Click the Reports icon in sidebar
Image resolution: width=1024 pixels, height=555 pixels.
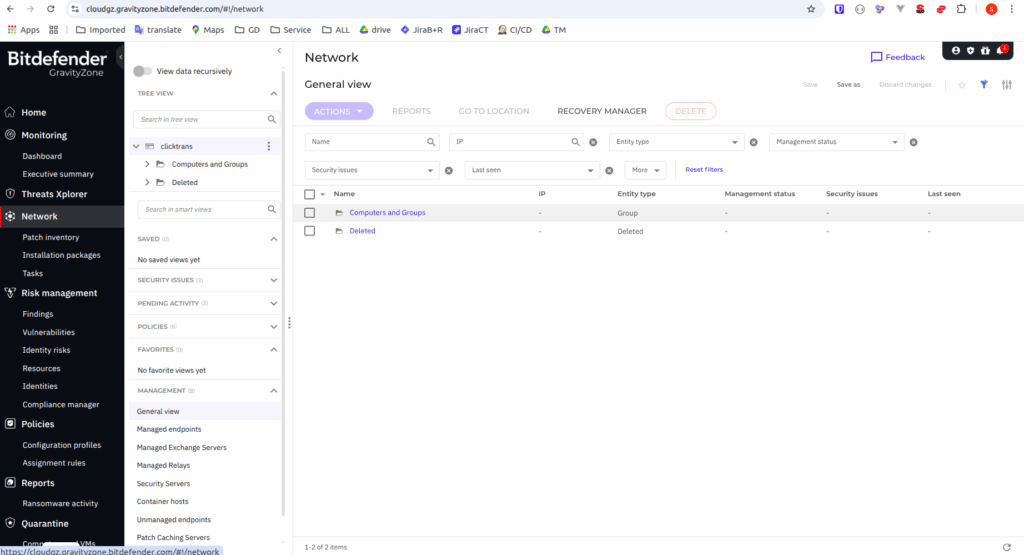[10, 483]
